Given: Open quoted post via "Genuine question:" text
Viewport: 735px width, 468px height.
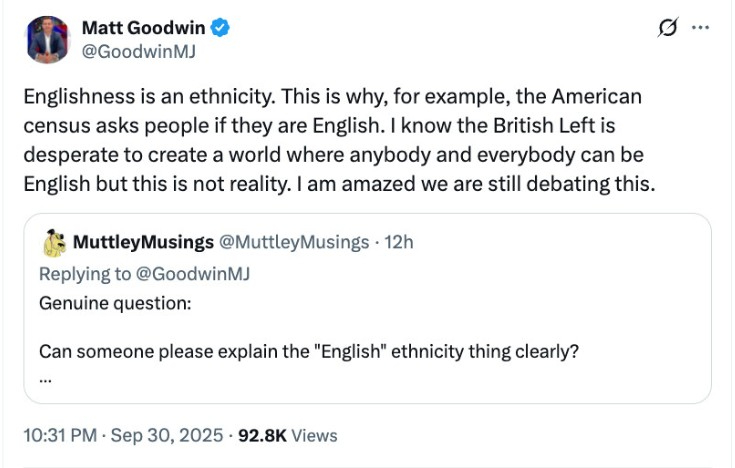Looking at the screenshot, I should [x=115, y=304].
